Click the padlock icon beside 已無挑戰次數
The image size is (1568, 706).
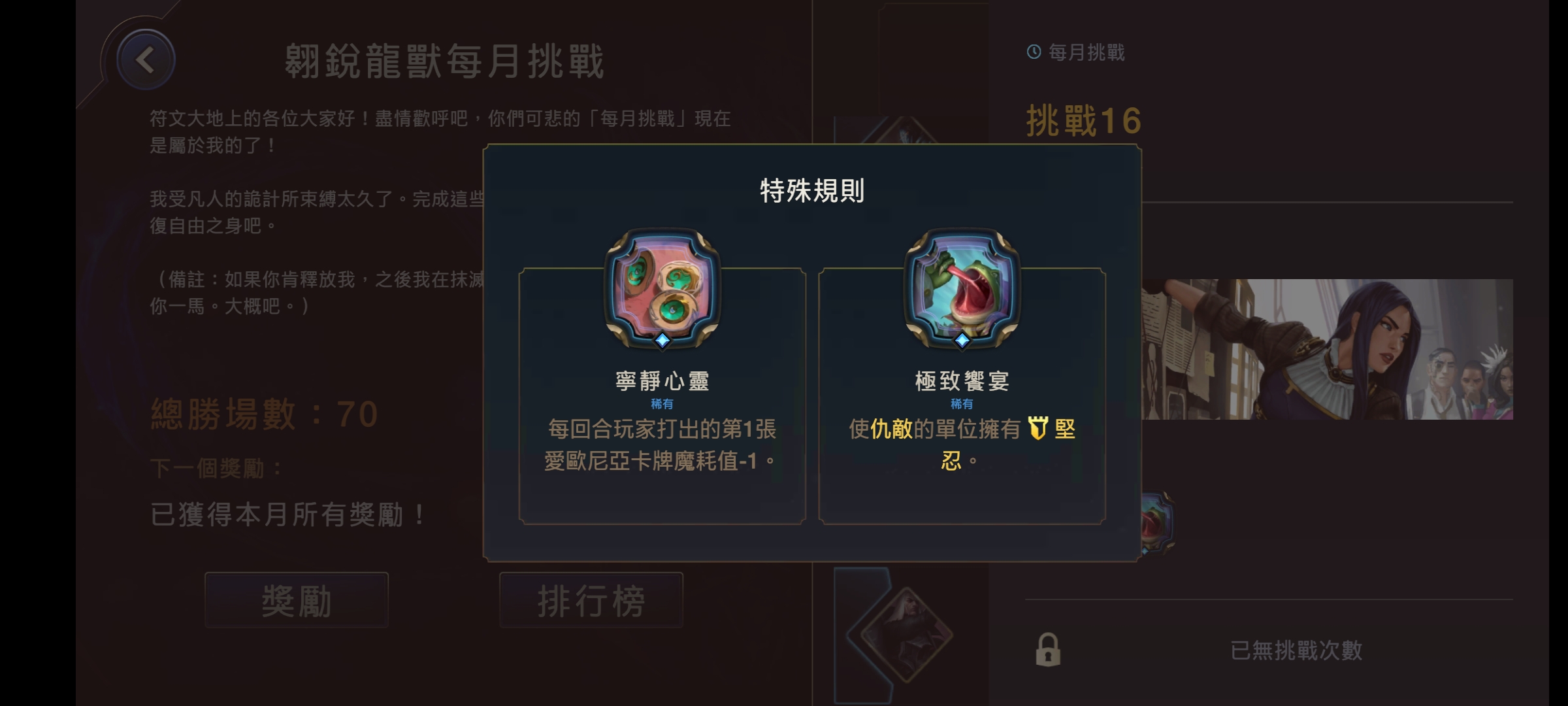pyautogui.click(x=1048, y=650)
